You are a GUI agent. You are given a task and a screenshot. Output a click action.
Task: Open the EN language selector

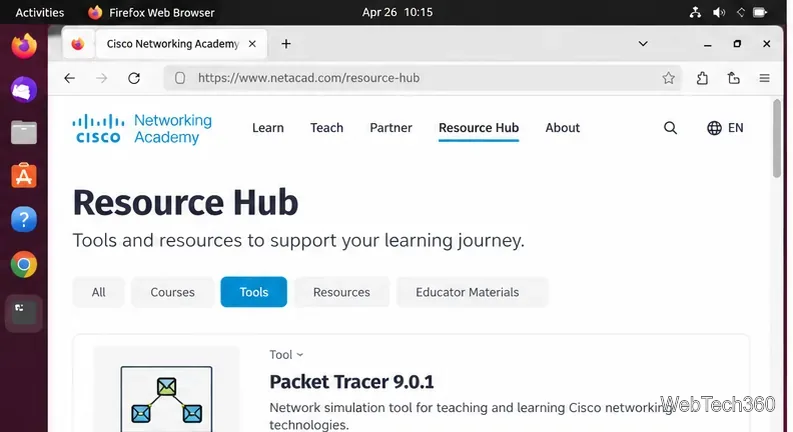click(725, 128)
